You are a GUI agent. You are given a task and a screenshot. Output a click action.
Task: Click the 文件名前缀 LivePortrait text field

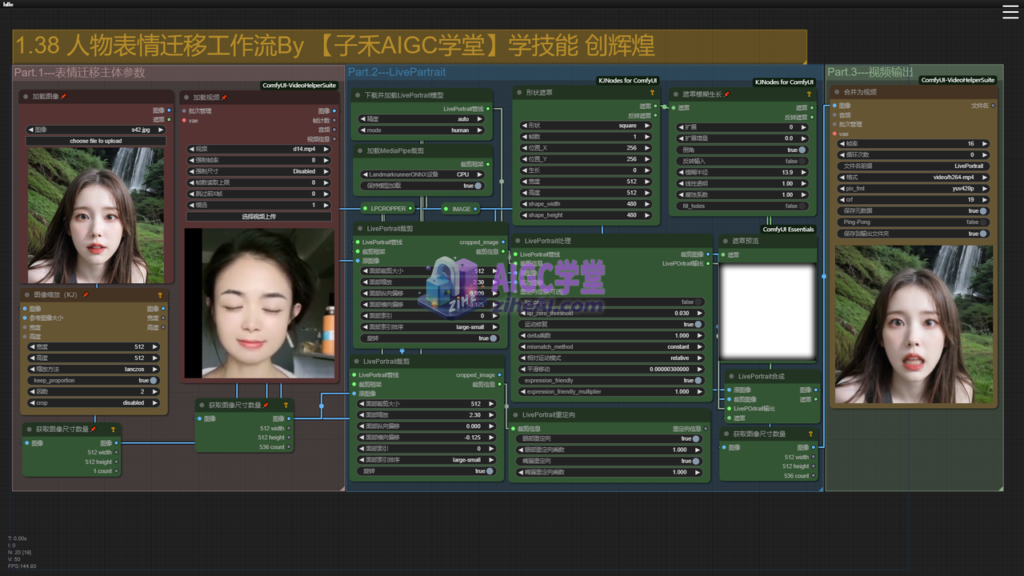914,167
